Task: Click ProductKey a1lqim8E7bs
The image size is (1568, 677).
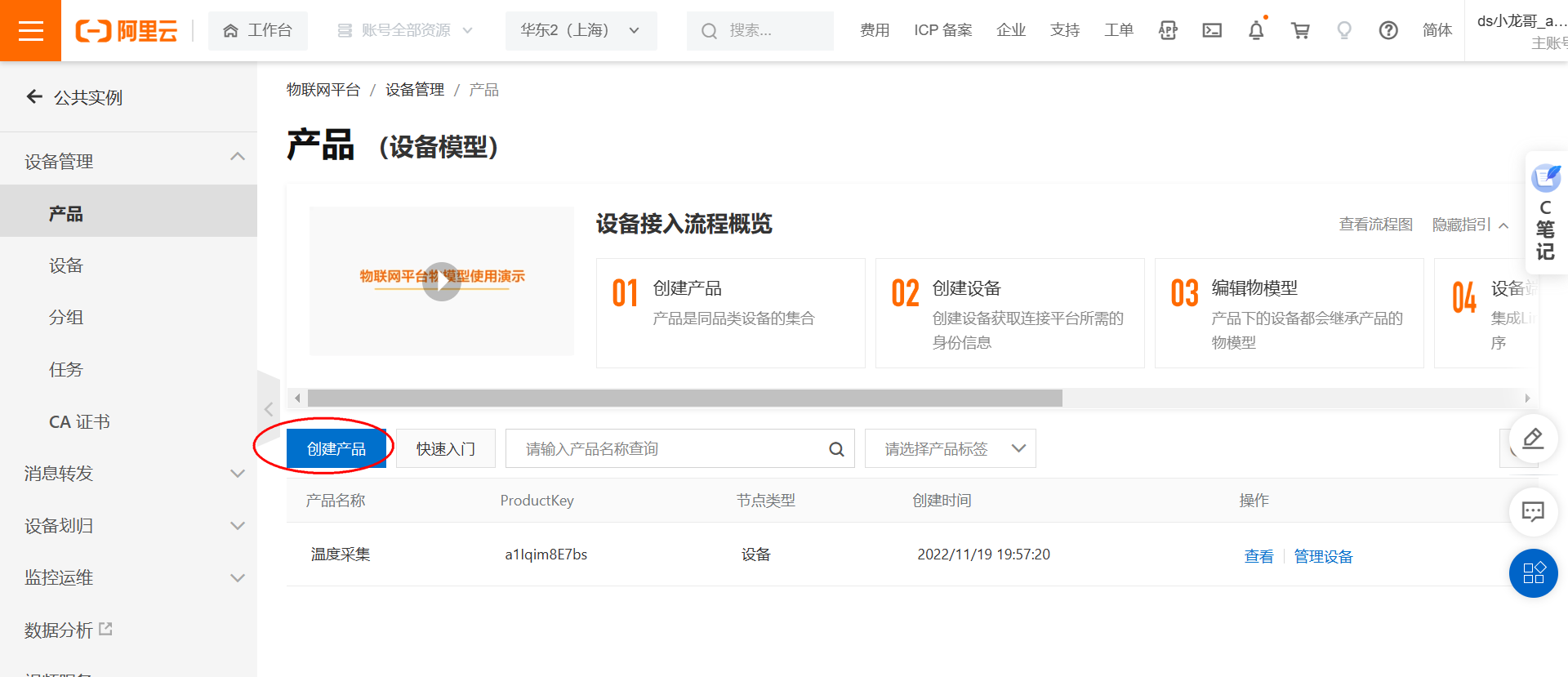Action: pyautogui.click(x=546, y=555)
